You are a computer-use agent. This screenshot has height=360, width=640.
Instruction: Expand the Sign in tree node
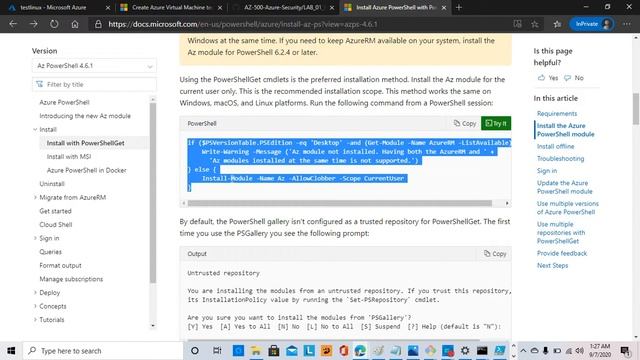pyautogui.click(x=35, y=238)
